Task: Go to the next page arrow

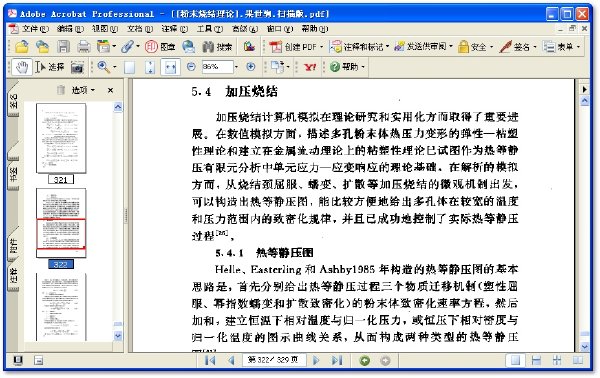Action: click(316, 360)
